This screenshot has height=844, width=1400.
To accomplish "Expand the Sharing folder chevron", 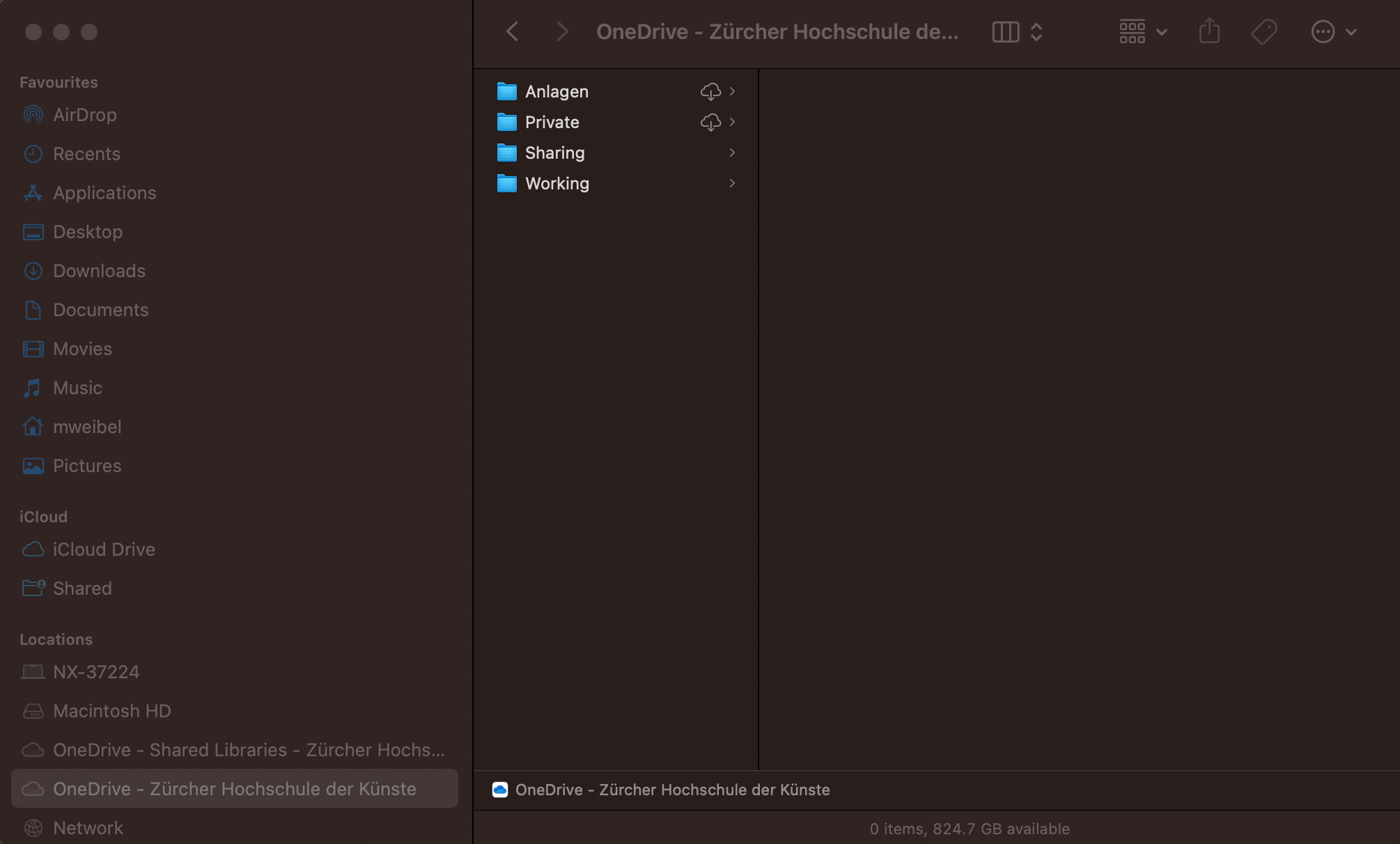I will [x=732, y=153].
